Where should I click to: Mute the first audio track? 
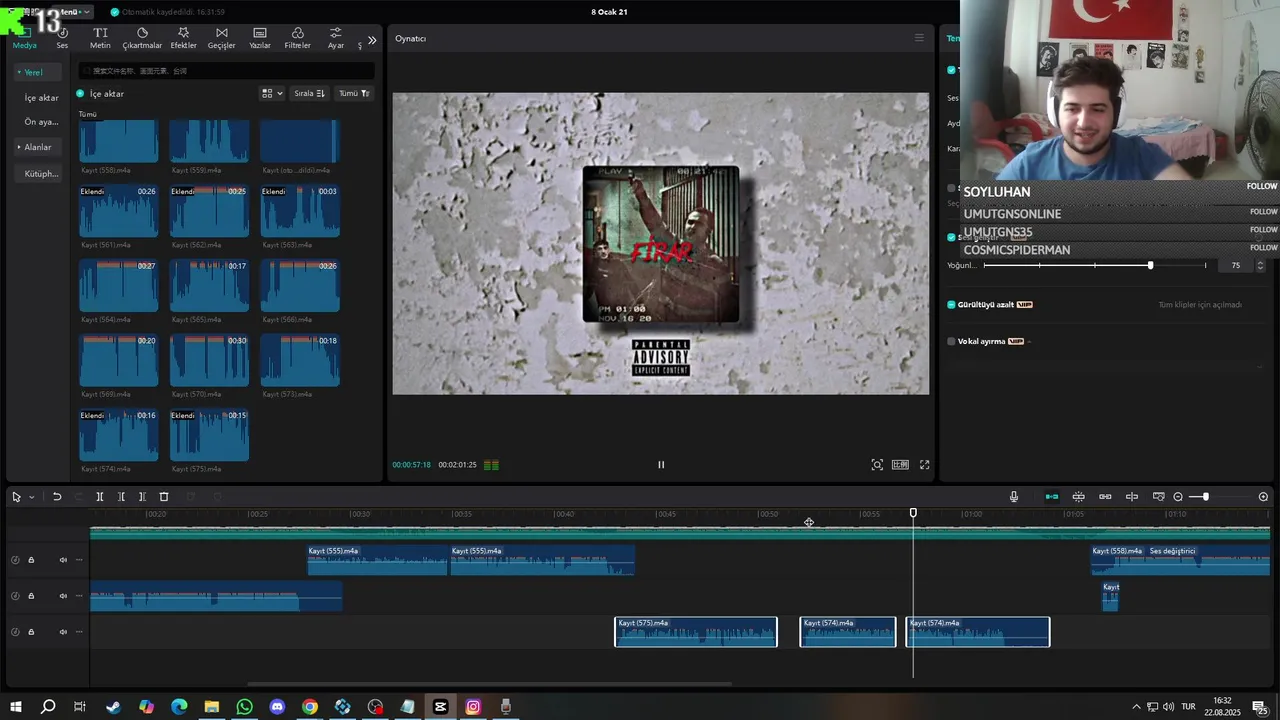[x=63, y=560]
